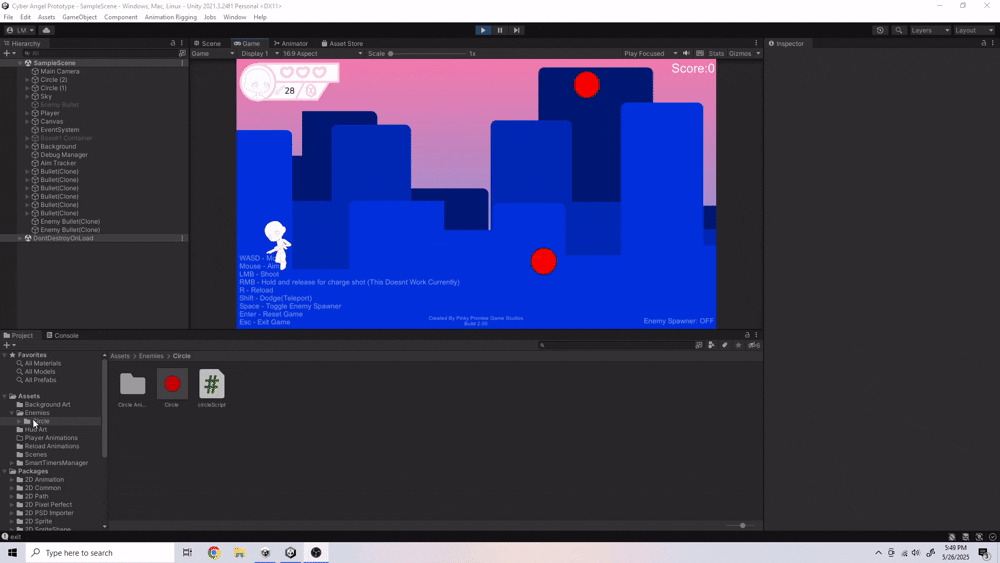Open the 16:9 Aspect dropdown

coord(323,54)
